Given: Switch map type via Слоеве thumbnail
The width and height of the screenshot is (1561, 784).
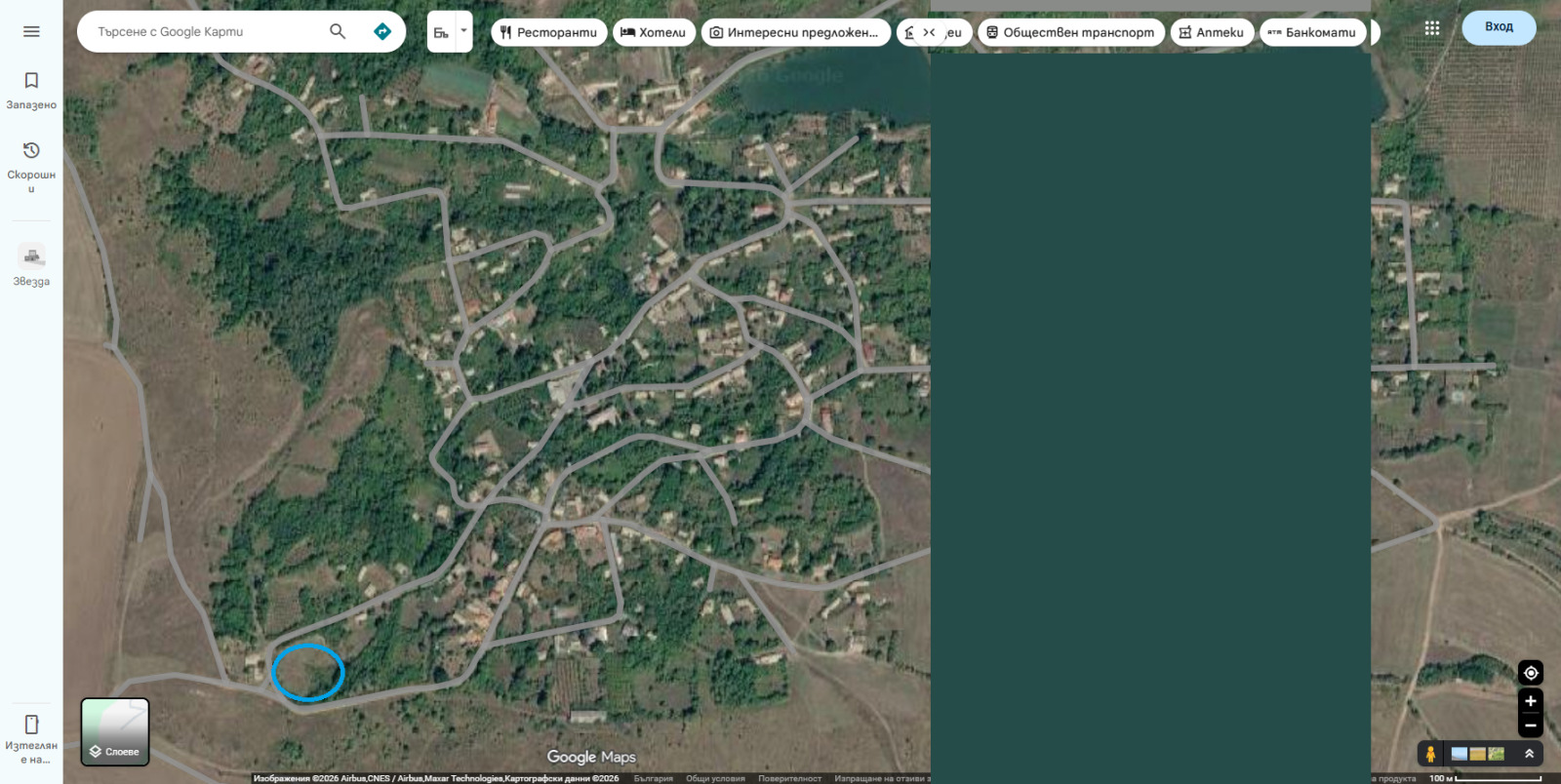Looking at the screenshot, I should 115,731.
